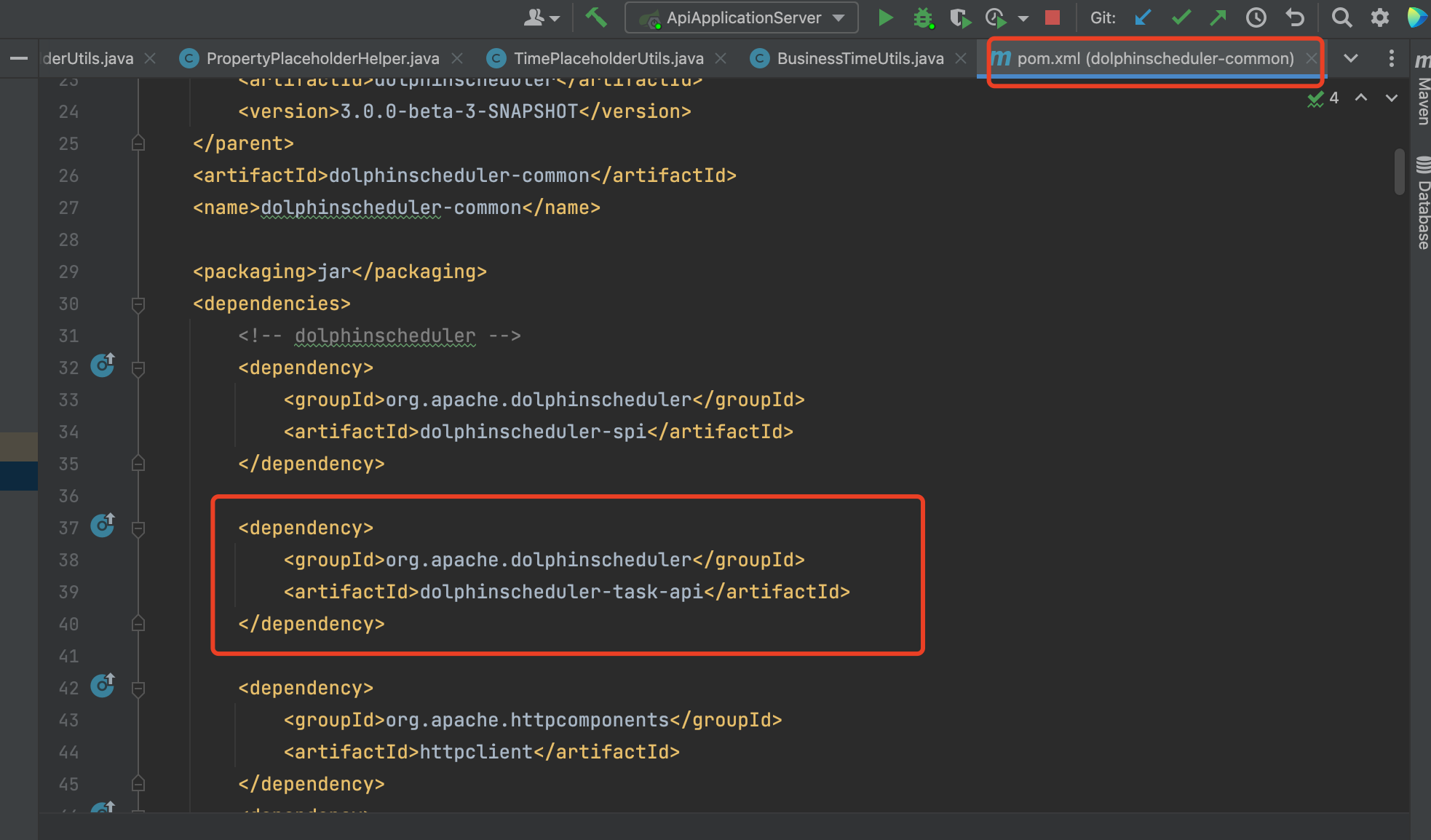Click the version text 3.0.0-beta-3-SNAPSHOT
Viewport: 1431px width, 840px height.
pos(459,111)
